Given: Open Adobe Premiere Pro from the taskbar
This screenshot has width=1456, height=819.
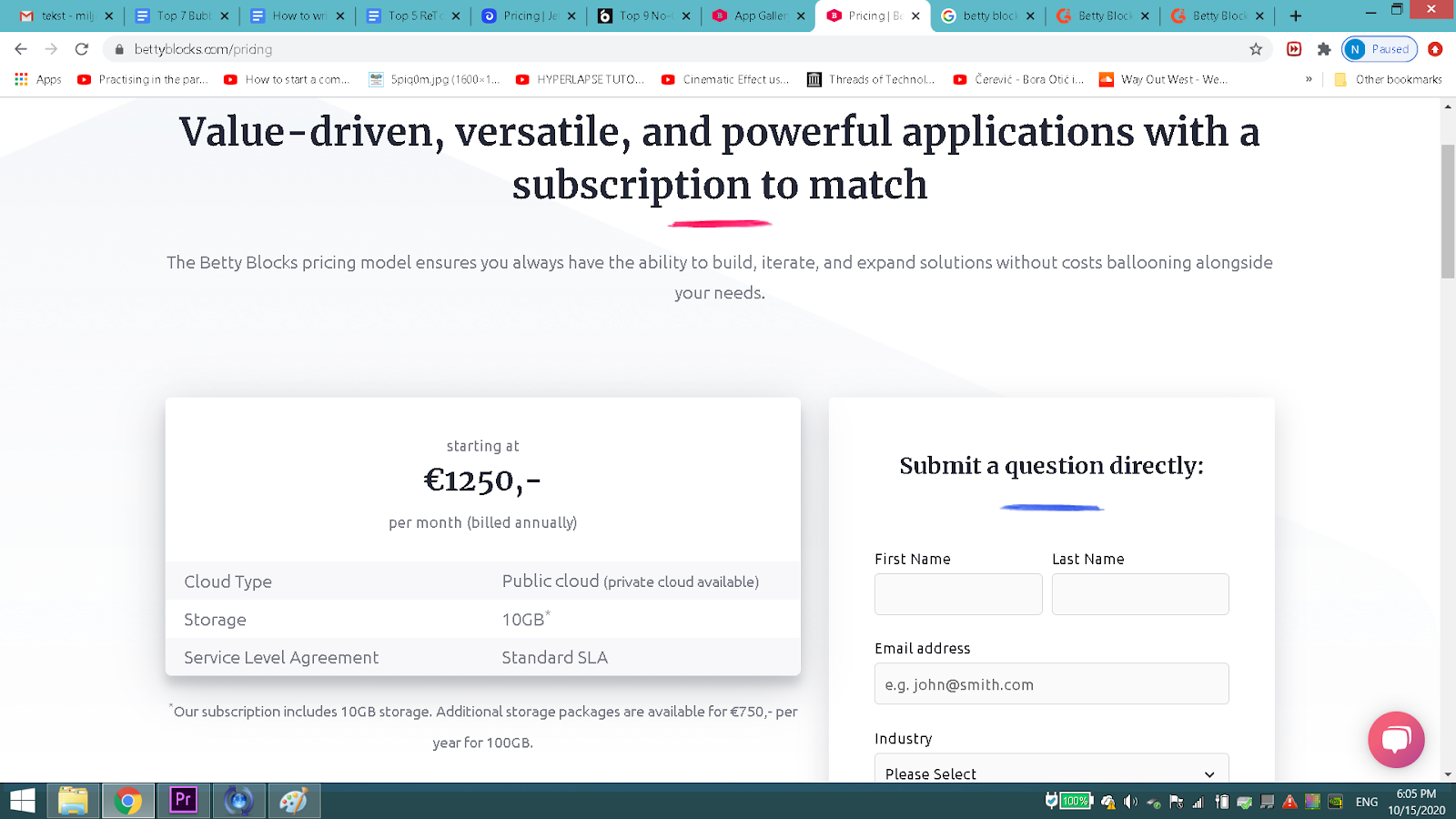Looking at the screenshot, I should tap(183, 801).
